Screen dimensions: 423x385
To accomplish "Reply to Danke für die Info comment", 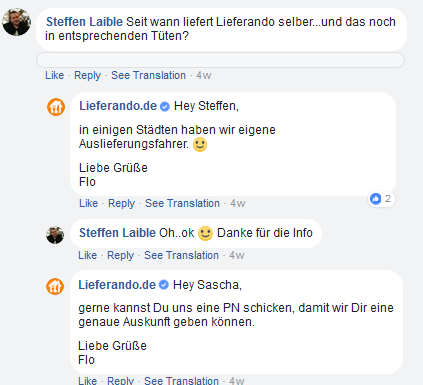I will [x=120, y=255].
